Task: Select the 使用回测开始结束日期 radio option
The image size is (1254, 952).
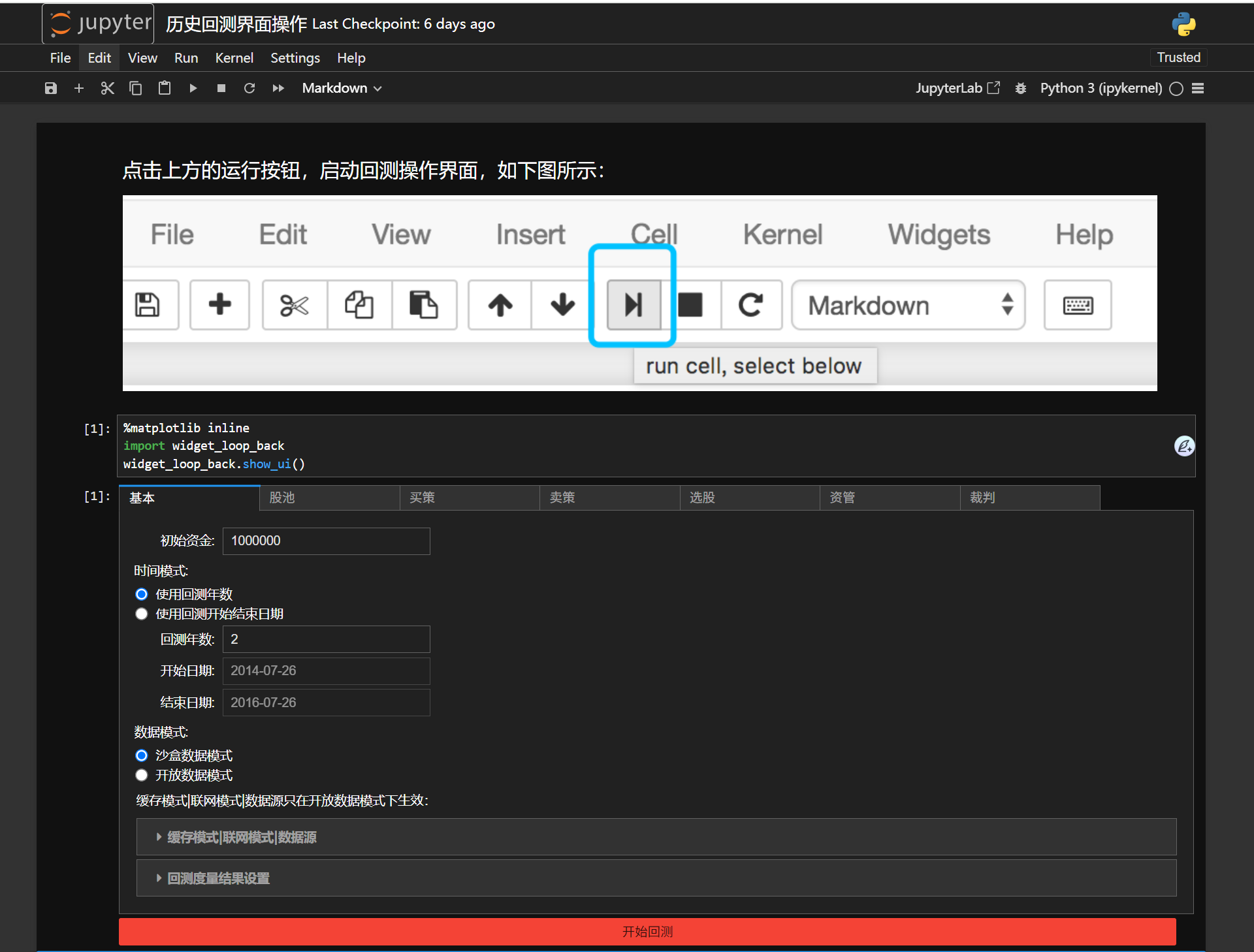Action: coord(142,614)
